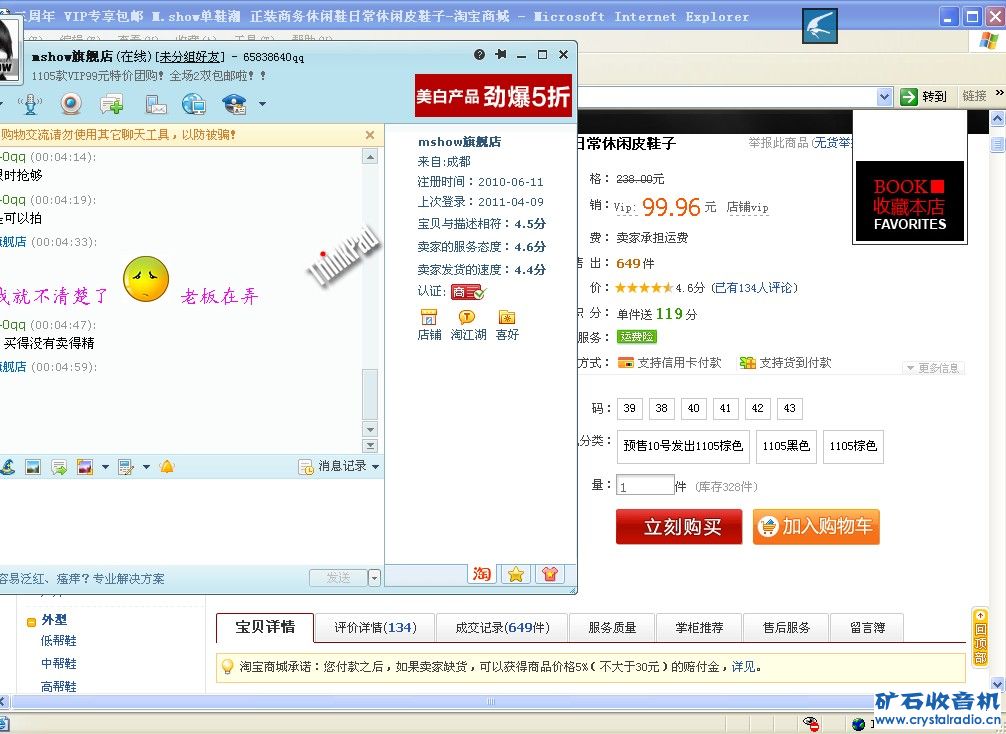Click the disabled 发送 send button

coord(338,578)
